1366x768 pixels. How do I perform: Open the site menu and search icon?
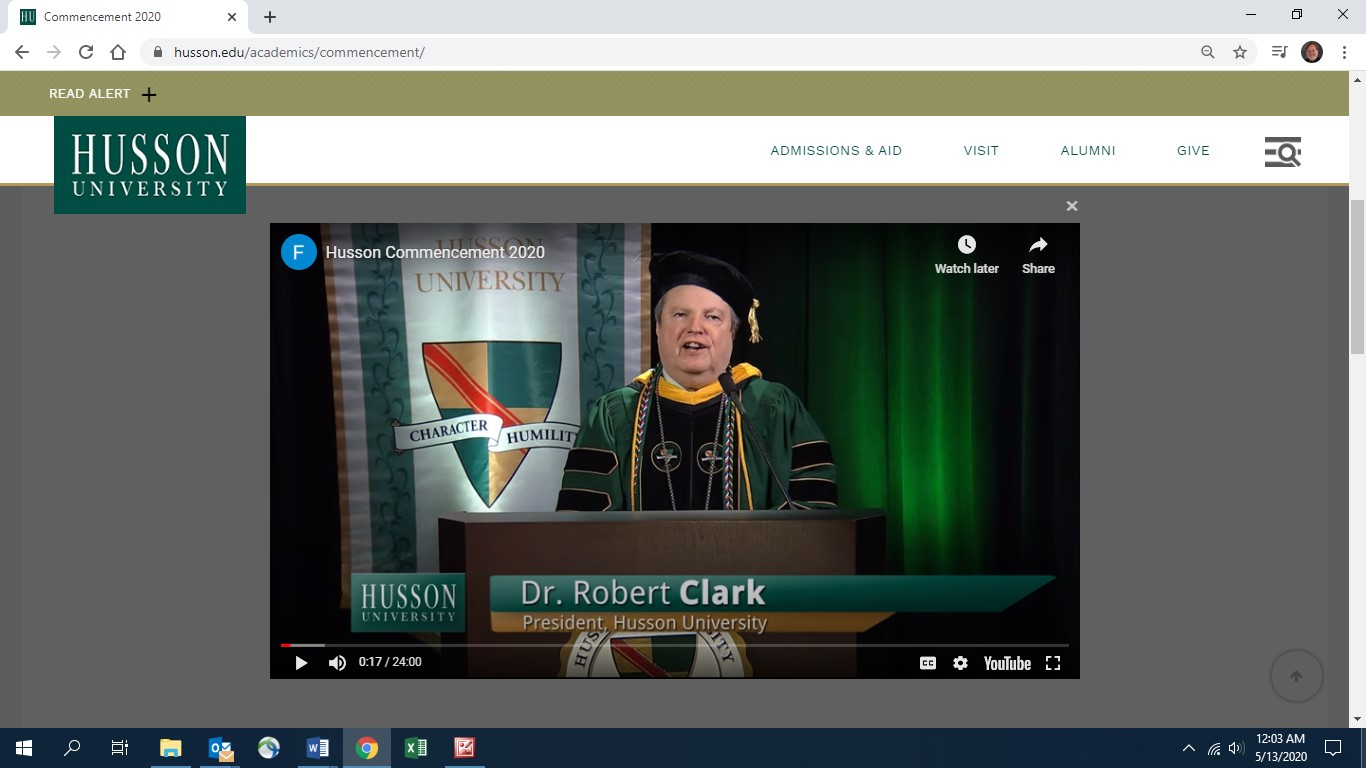pyautogui.click(x=1282, y=151)
